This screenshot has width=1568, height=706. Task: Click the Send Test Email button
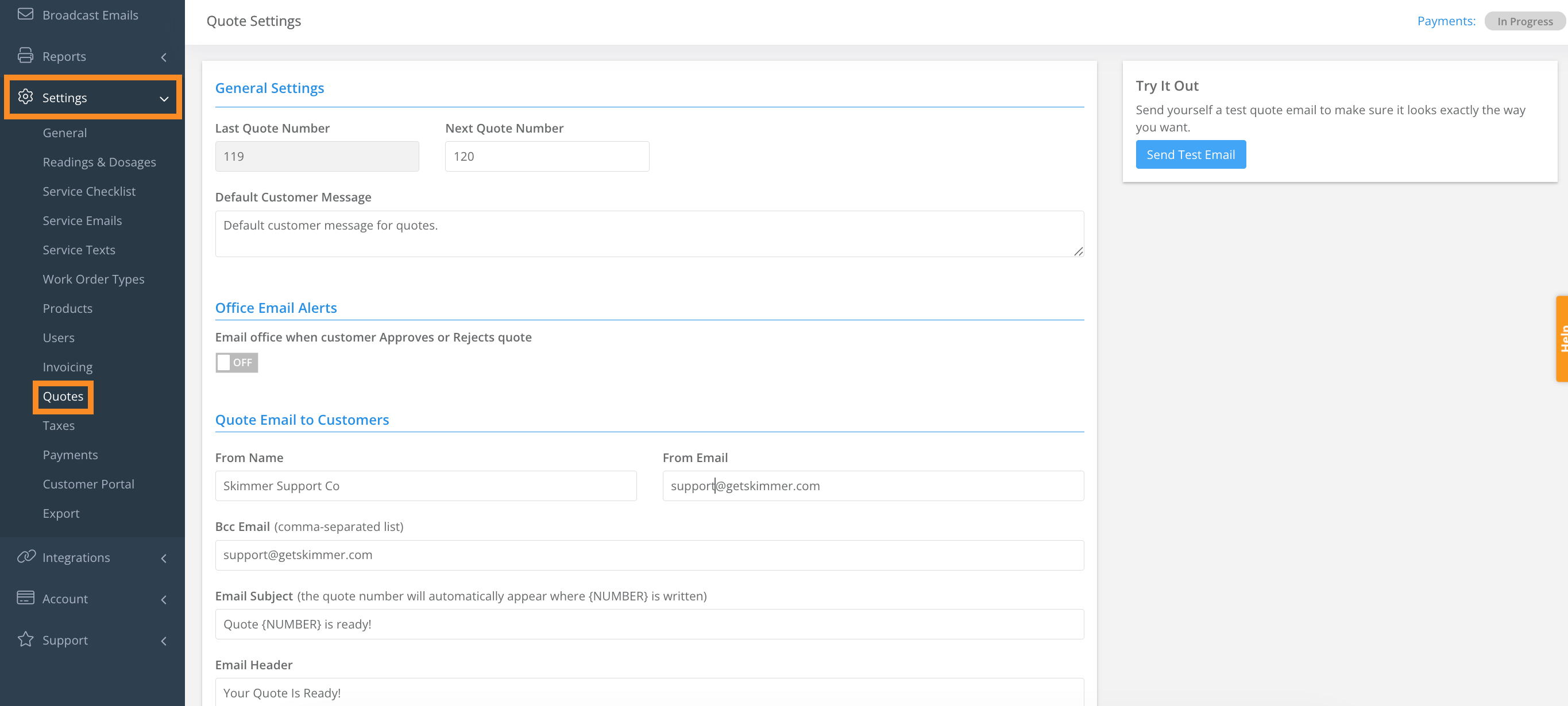(1190, 154)
